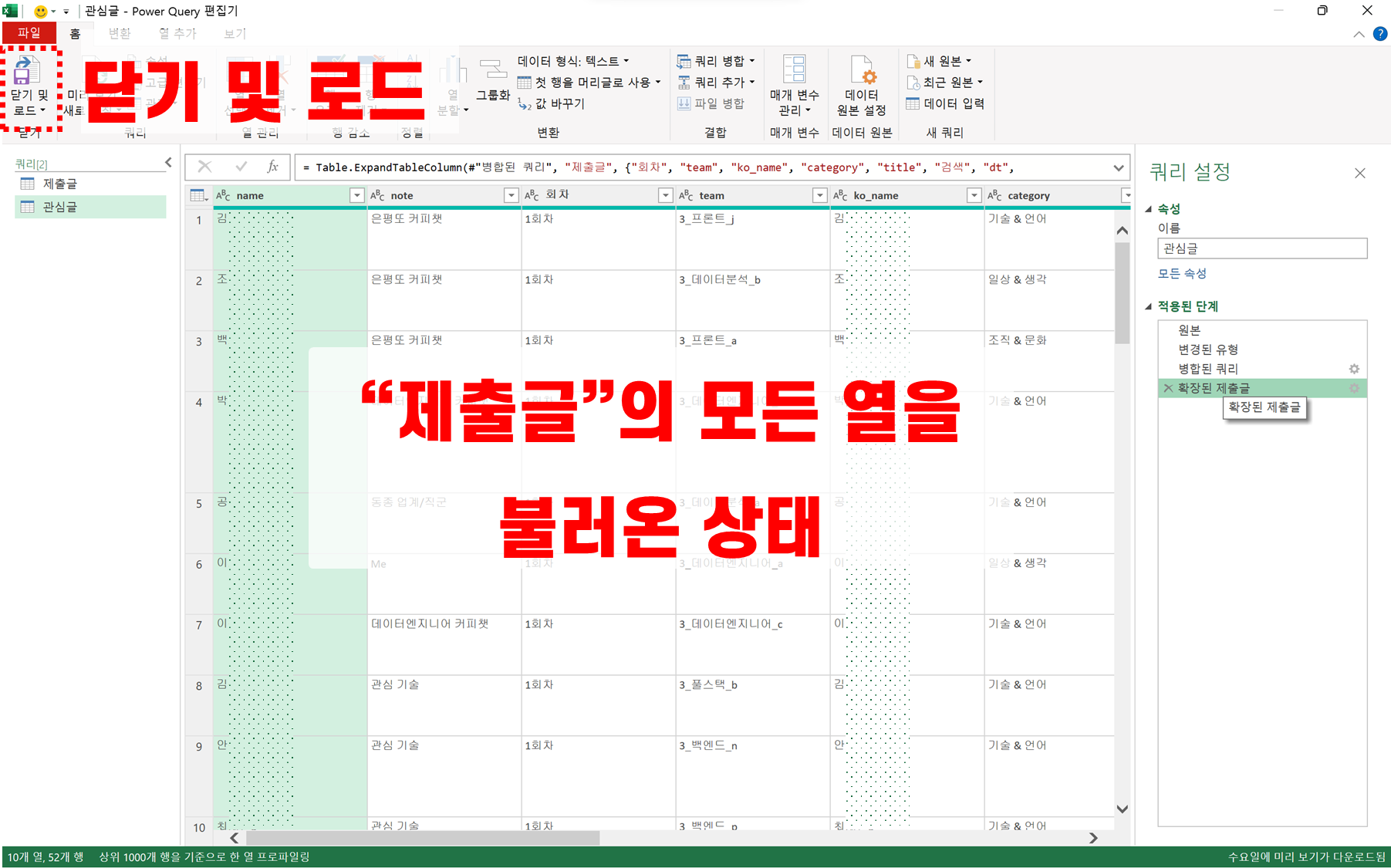Open filter dropdown of team column
Viewport: 1391px width, 868px height.
pos(819,195)
